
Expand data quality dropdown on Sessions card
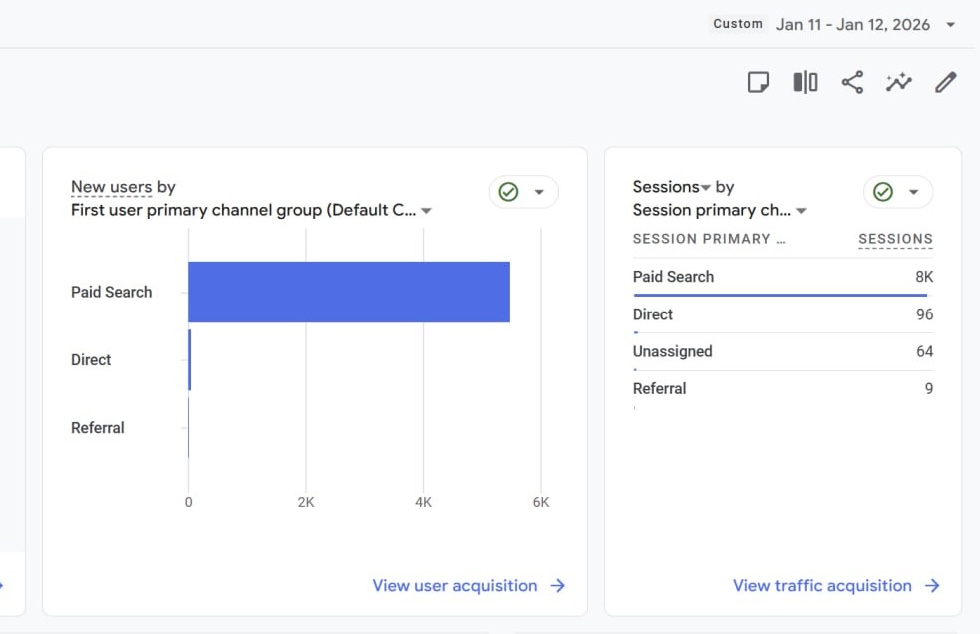point(913,192)
